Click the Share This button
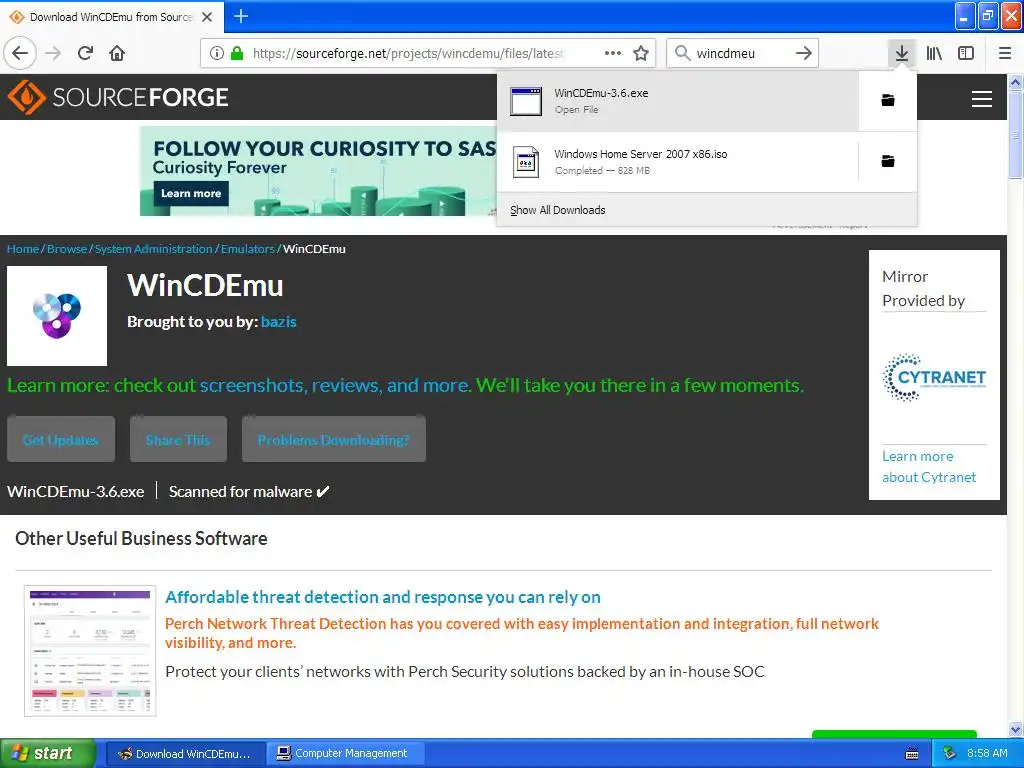 tap(178, 440)
